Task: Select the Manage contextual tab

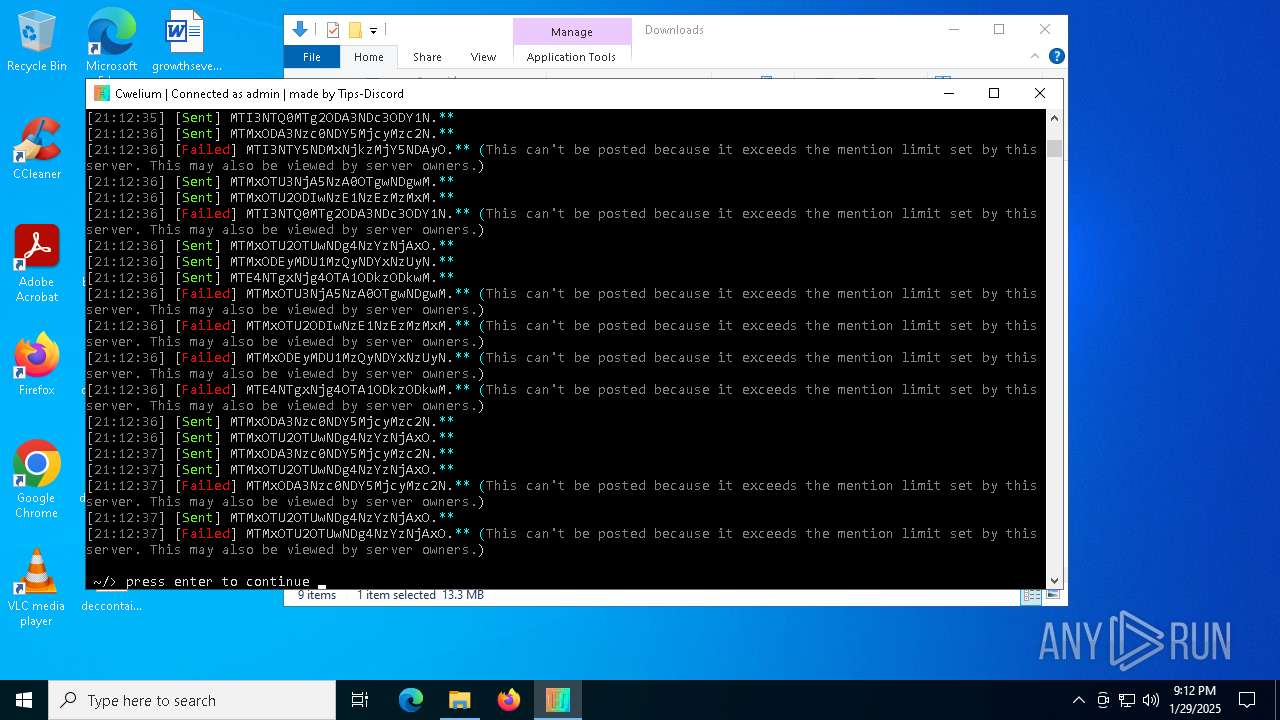Action: (x=572, y=32)
